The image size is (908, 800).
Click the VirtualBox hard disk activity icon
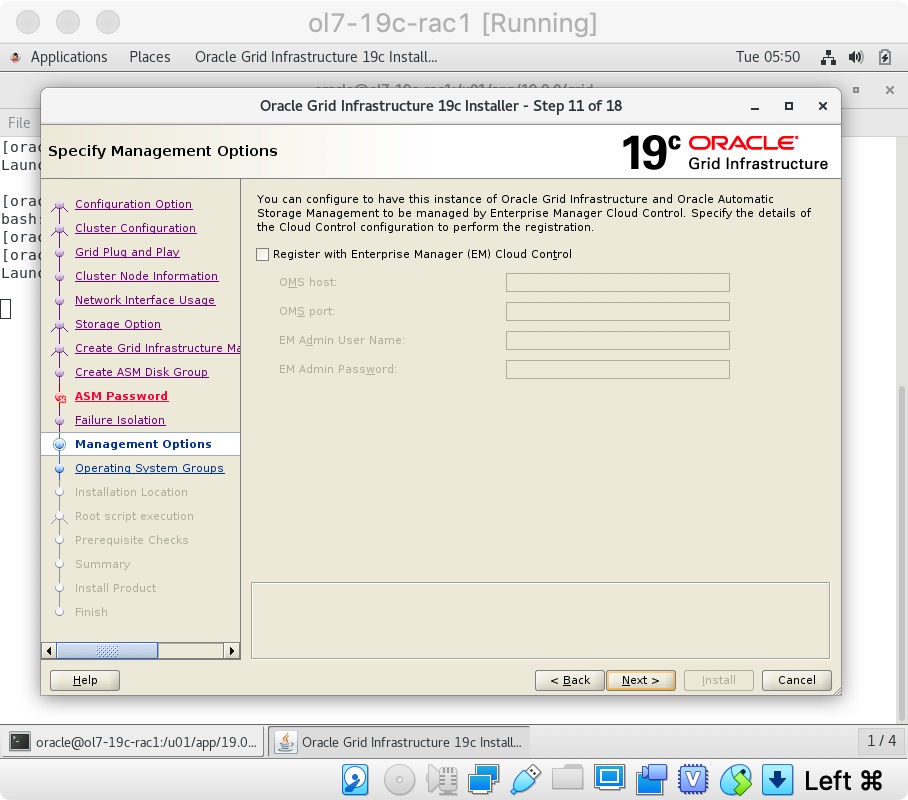(355, 779)
